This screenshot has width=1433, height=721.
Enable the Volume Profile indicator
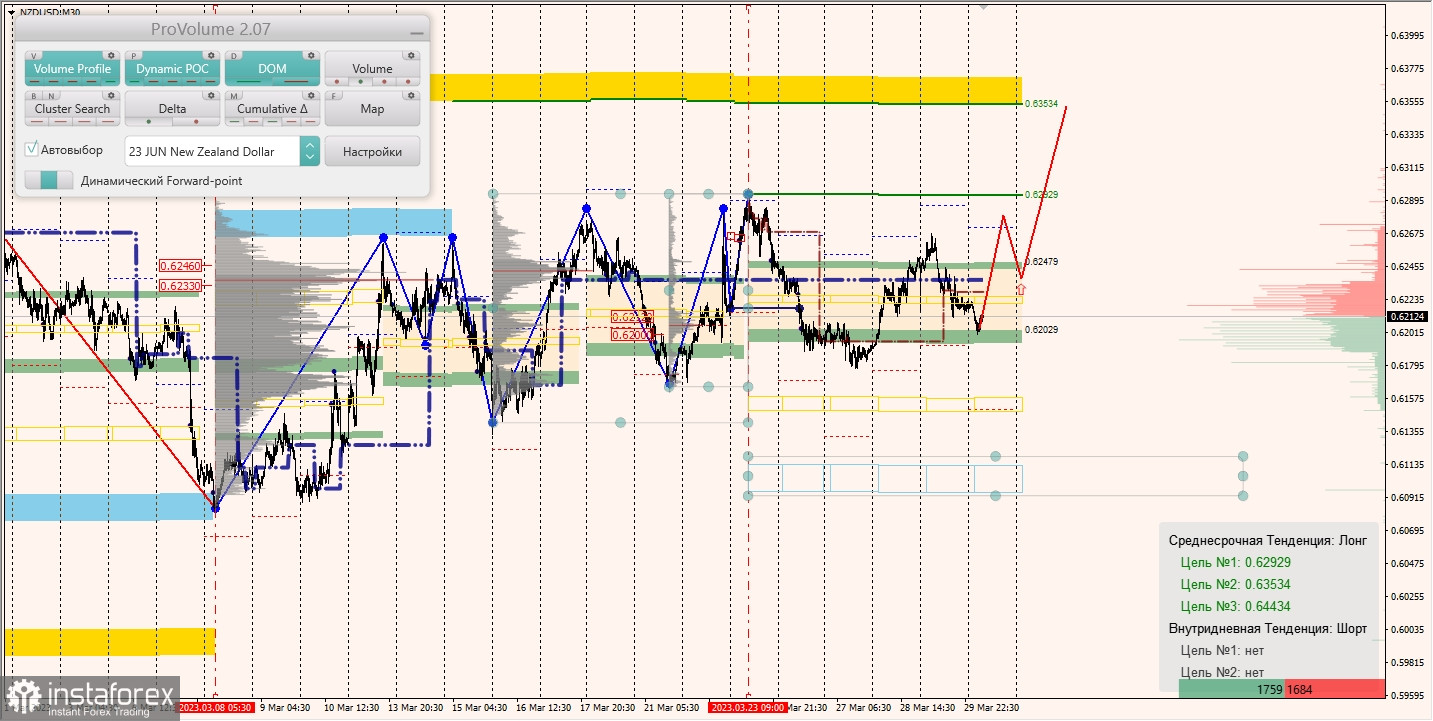(x=72, y=69)
